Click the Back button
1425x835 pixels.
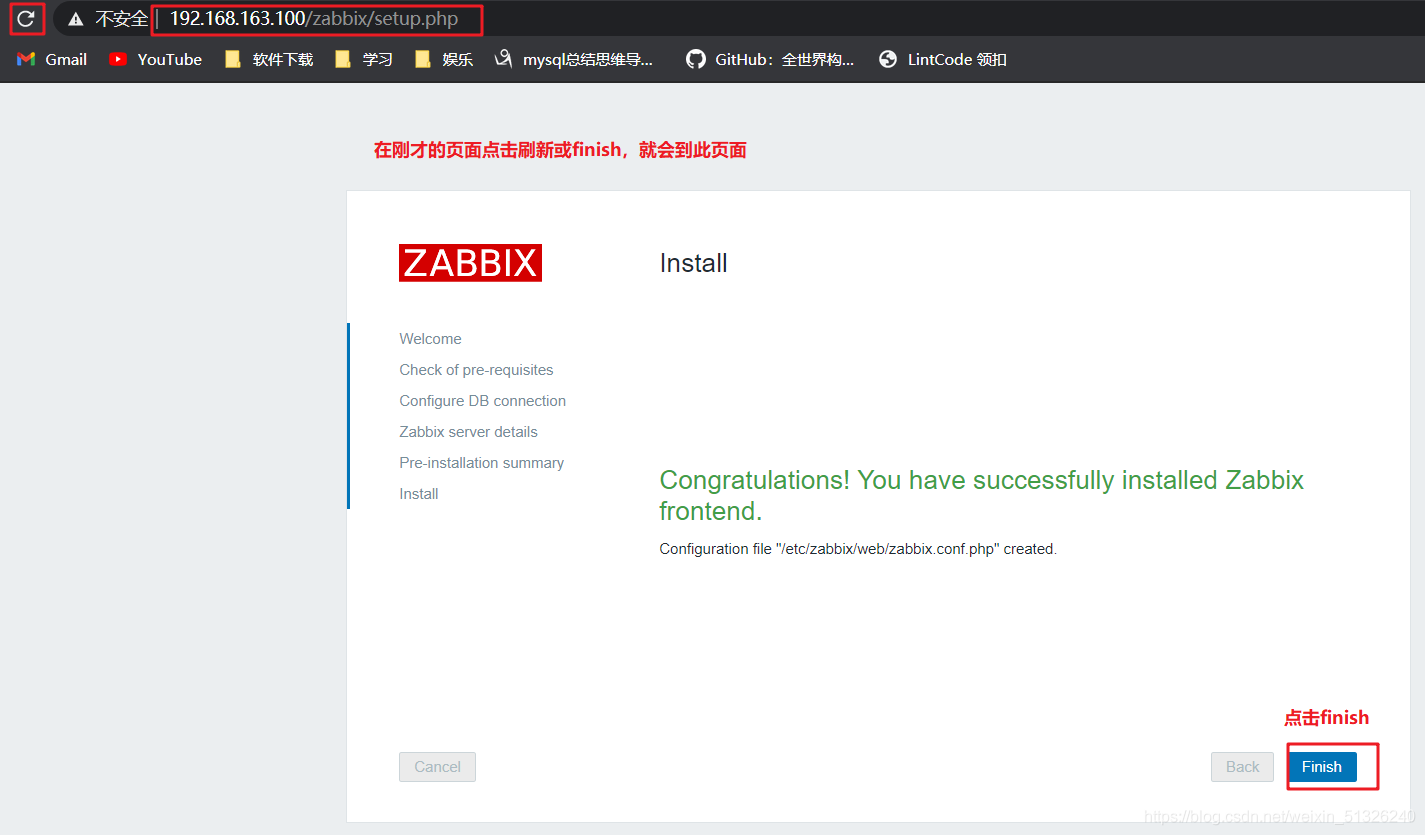[1243, 767]
